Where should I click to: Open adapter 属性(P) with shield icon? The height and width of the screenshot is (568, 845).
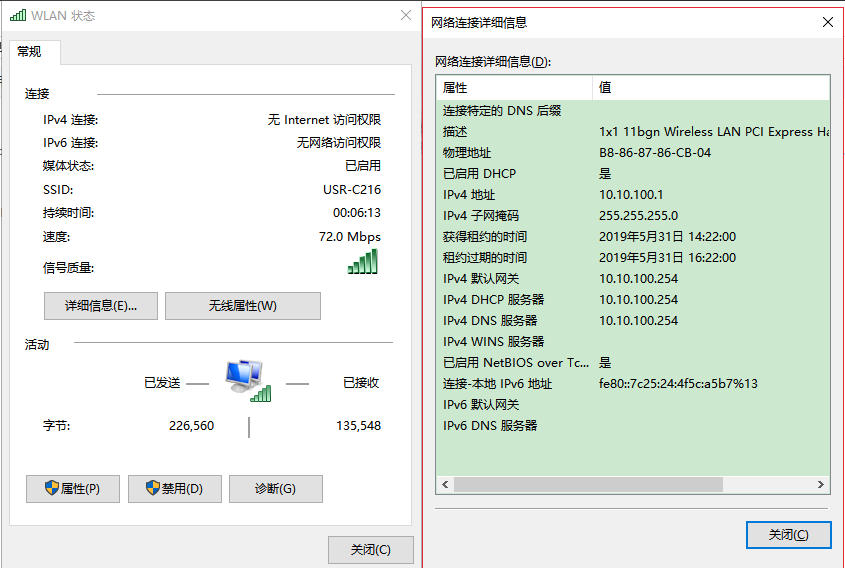72,489
